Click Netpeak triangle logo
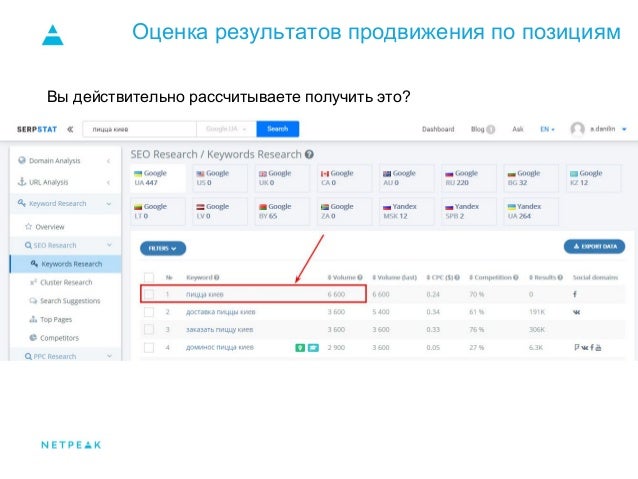 53,35
